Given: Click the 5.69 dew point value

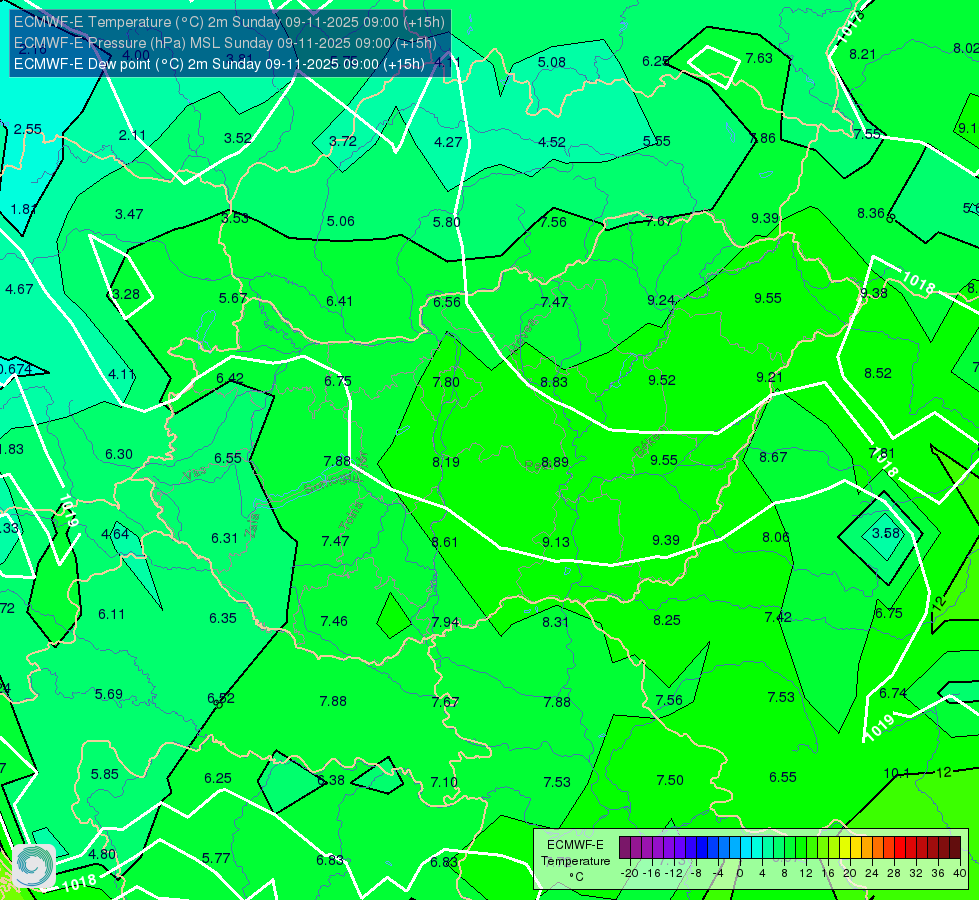Looking at the screenshot, I should tap(109, 695).
